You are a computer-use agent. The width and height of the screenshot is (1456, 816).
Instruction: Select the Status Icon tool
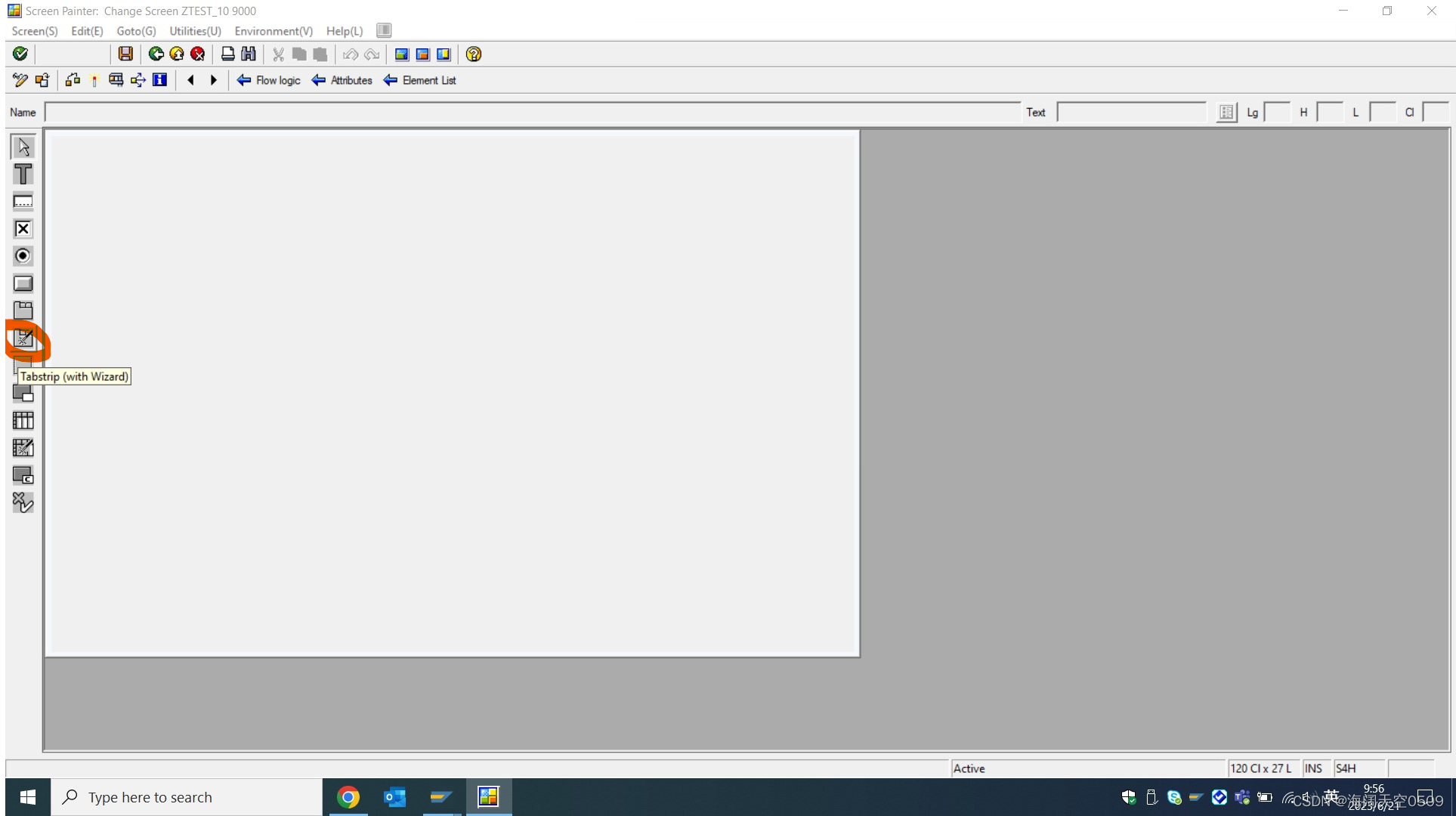tap(23, 501)
